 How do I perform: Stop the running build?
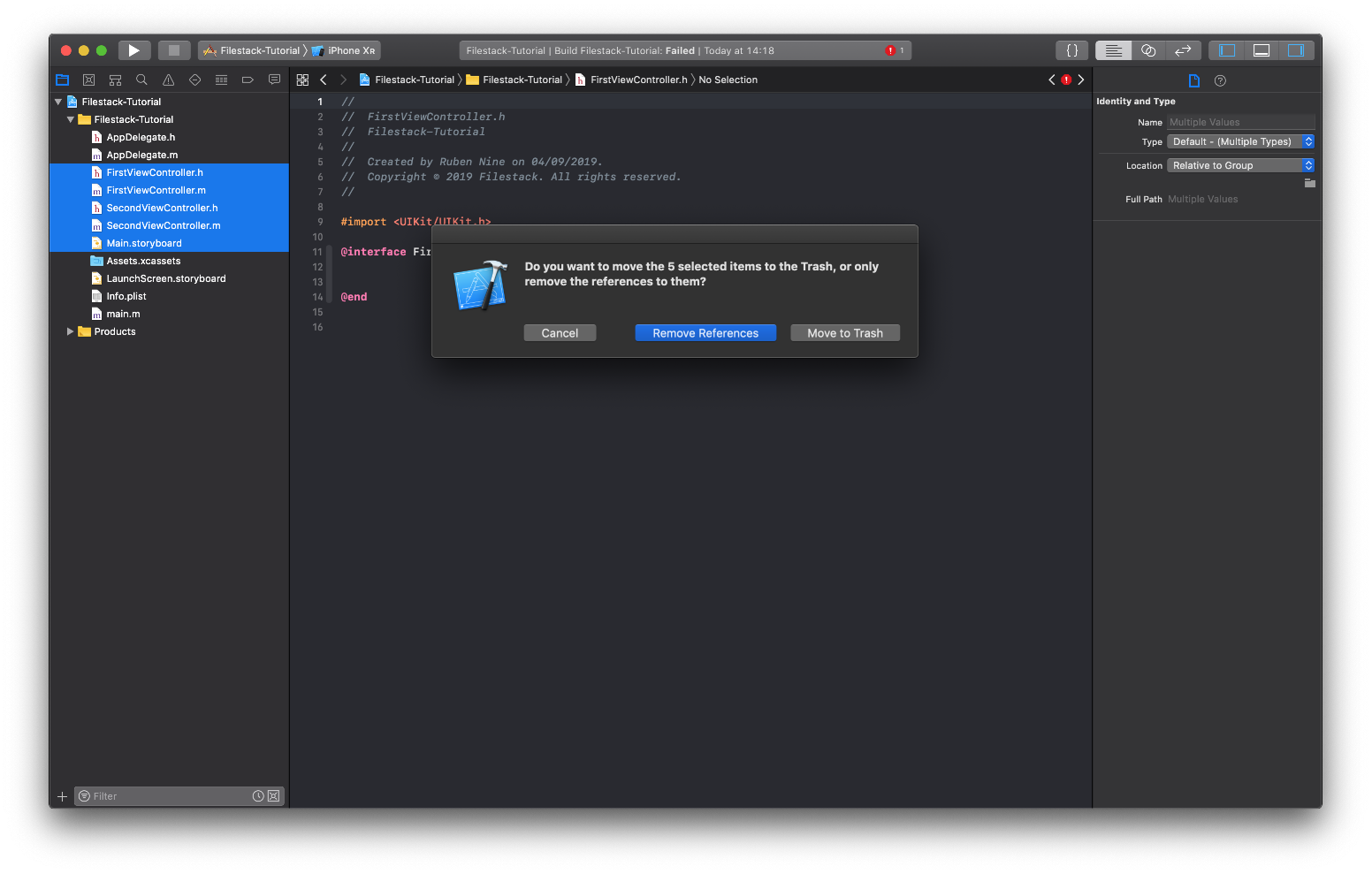tap(174, 50)
